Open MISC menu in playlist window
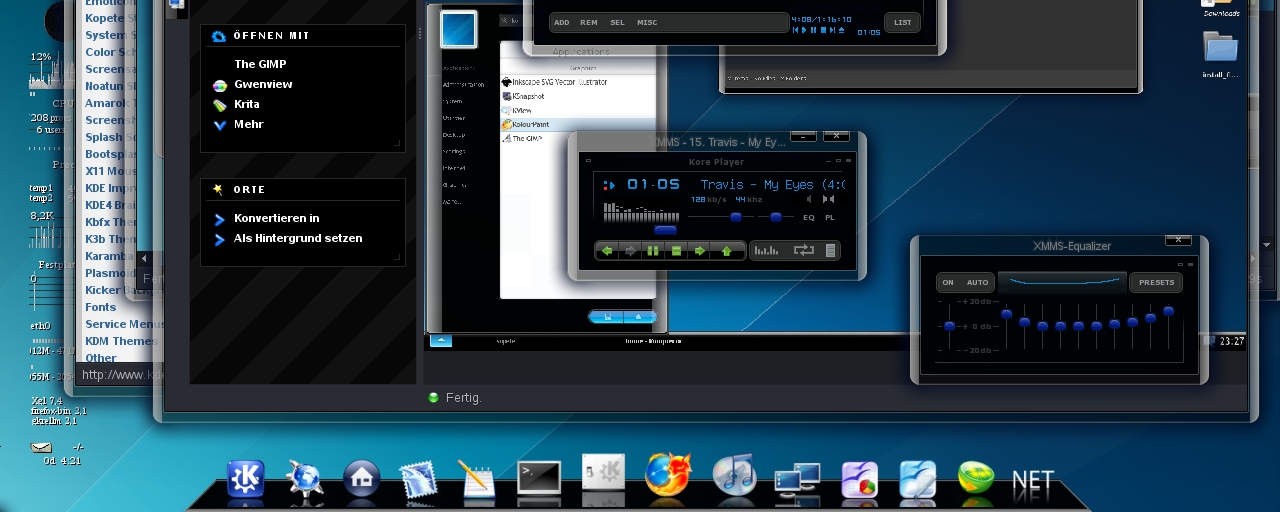The image size is (1280, 512). 647,22
